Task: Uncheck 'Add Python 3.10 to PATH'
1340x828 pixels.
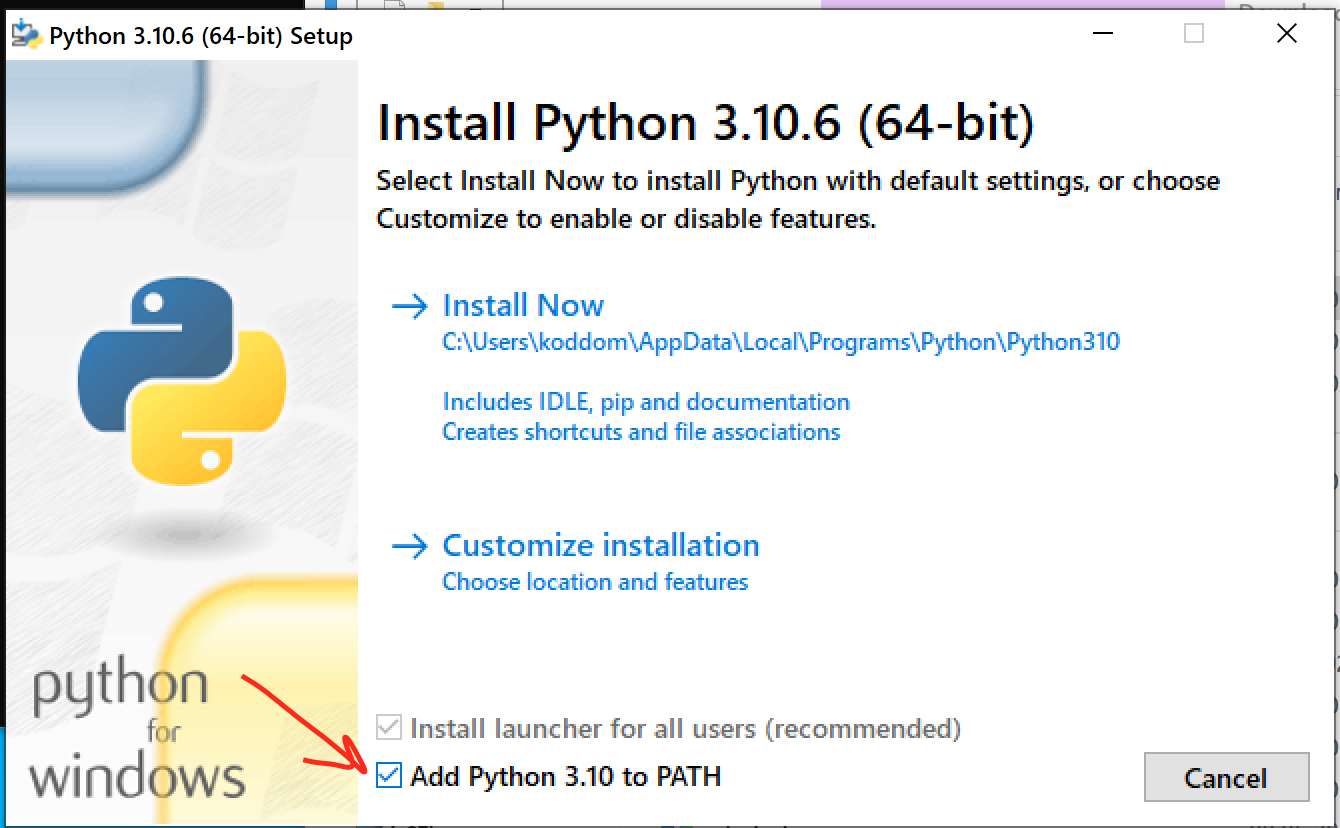Action: click(388, 776)
